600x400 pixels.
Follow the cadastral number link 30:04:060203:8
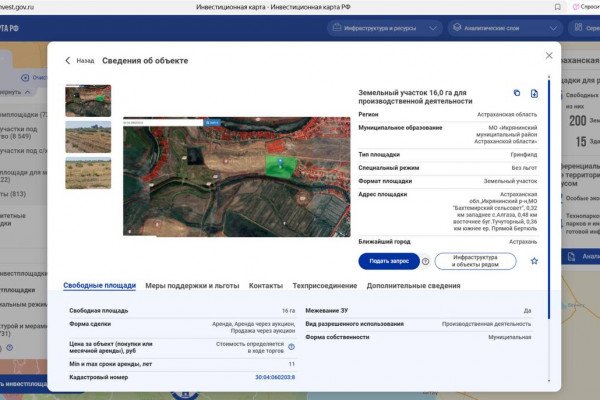(275, 377)
